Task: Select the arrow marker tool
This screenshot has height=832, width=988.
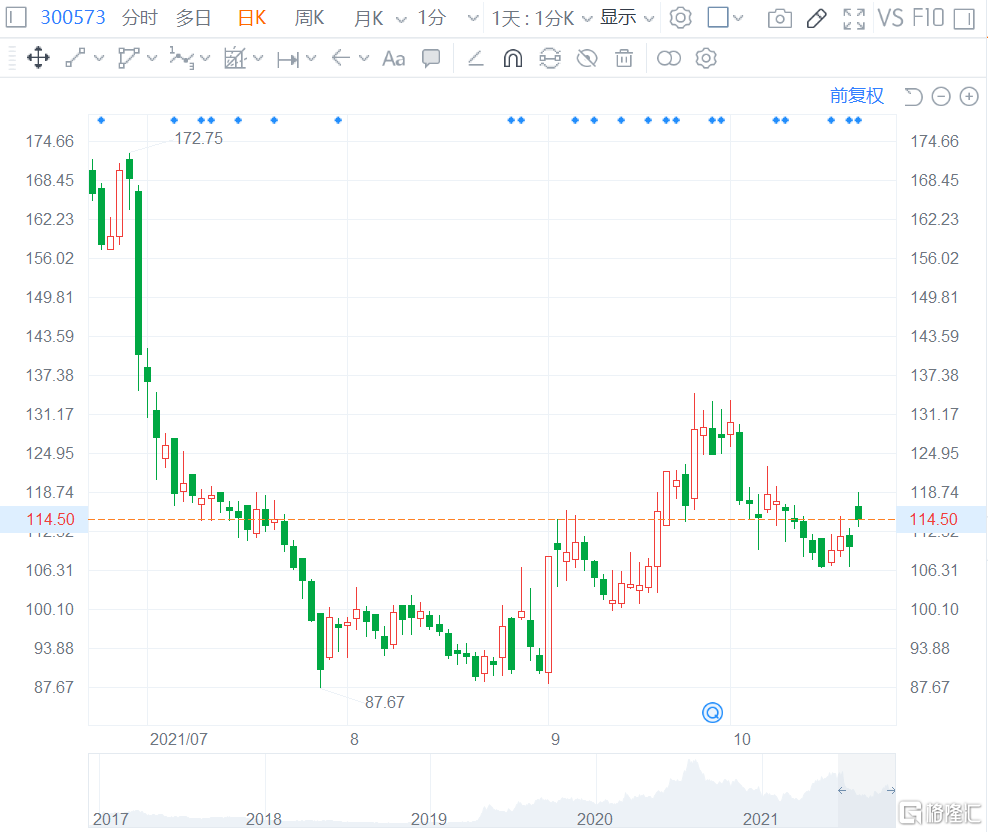Action: 340,59
